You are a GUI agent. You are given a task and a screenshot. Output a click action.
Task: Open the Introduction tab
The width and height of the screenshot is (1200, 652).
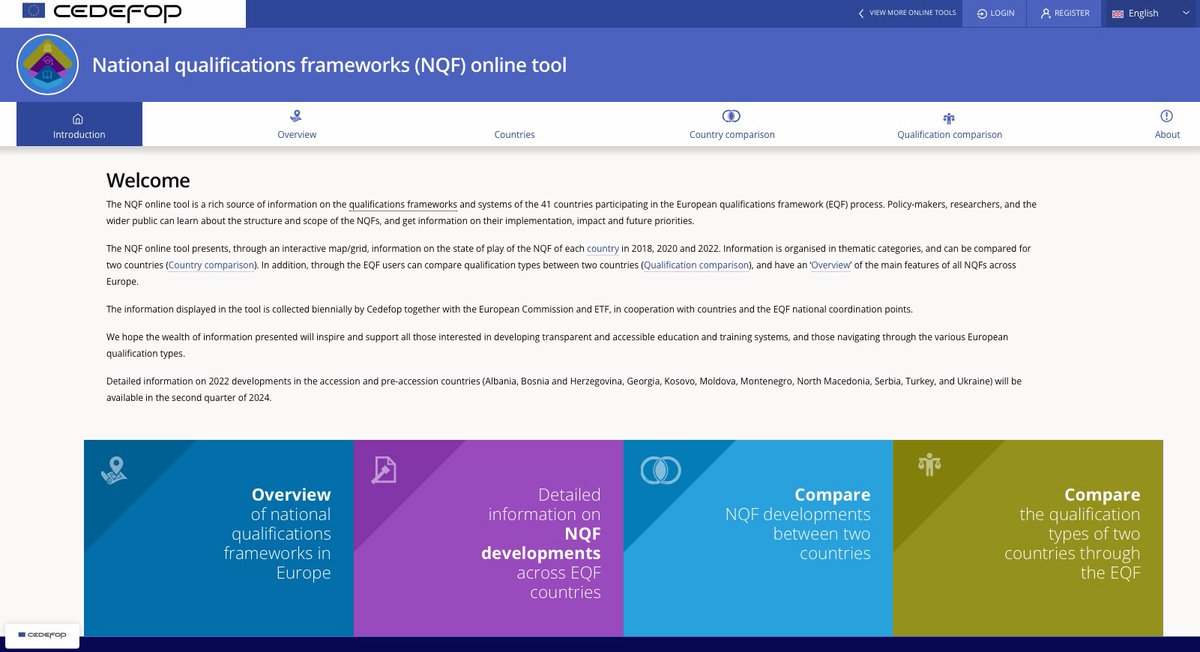pos(78,125)
